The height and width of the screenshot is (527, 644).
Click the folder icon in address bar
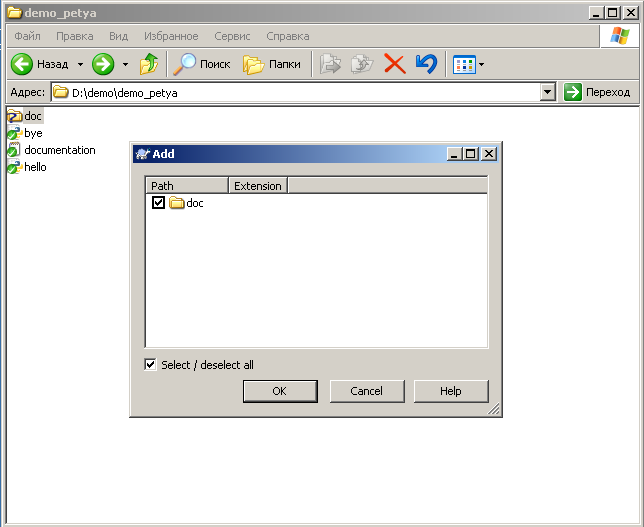[x=61, y=92]
